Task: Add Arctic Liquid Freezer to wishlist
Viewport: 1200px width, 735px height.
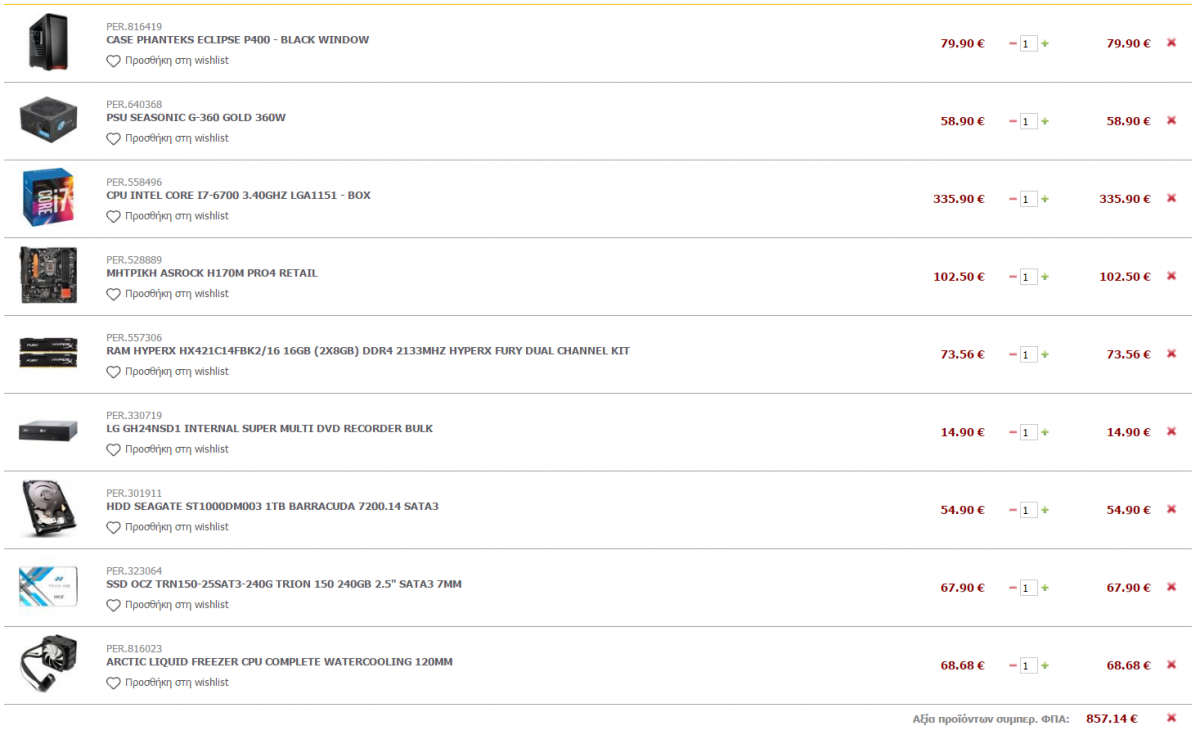Action: coord(113,683)
